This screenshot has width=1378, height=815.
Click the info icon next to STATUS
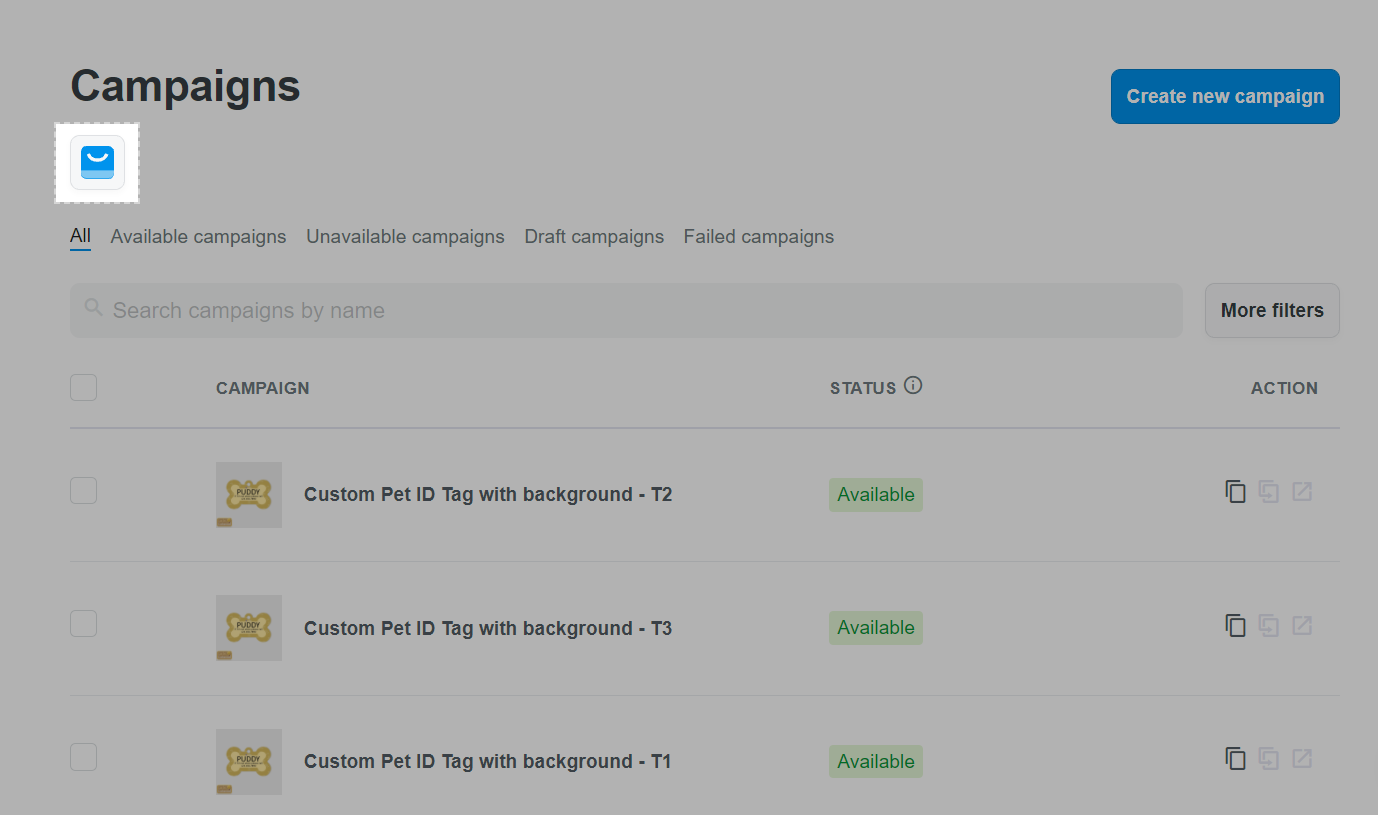pyautogui.click(x=913, y=385)
